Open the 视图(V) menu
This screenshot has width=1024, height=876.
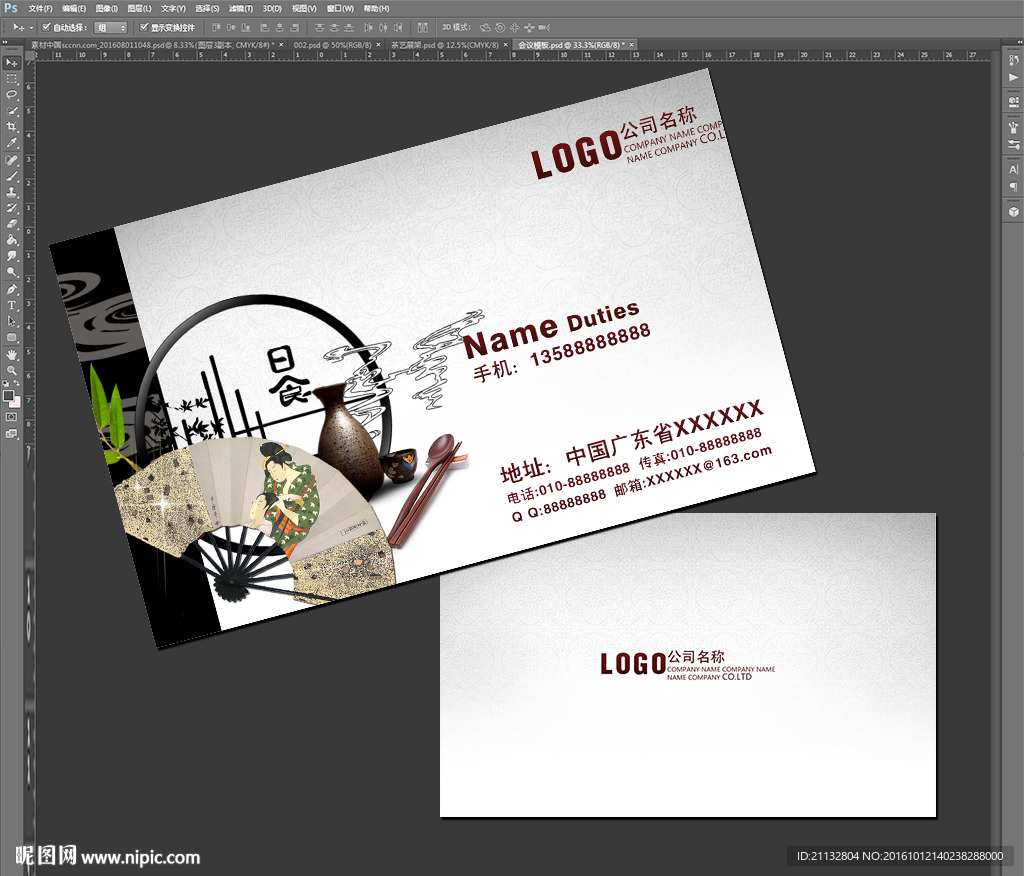tap(304, 8)
